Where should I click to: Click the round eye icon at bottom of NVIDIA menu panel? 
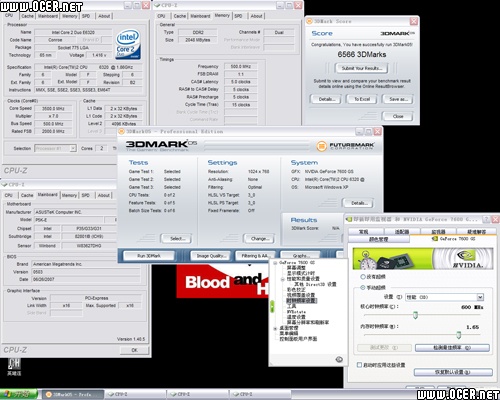click(339, 359)
